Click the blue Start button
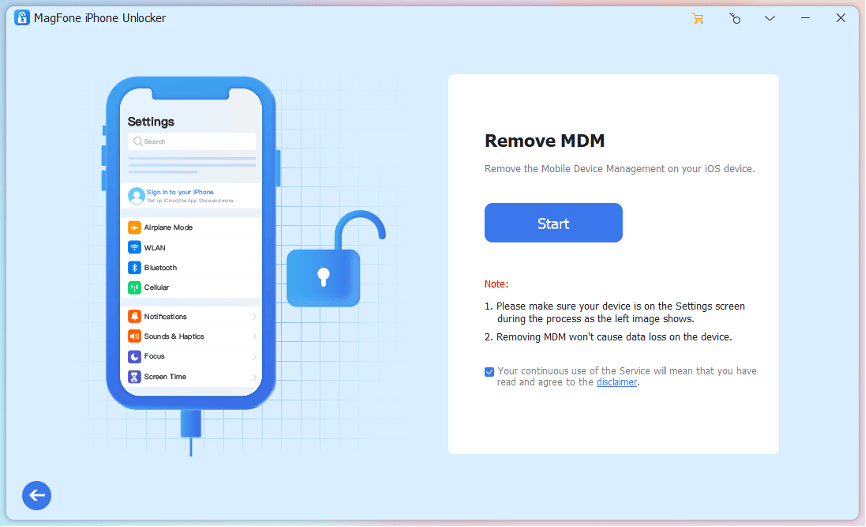This screenshot has height=527, width=866. click(553, 223)
